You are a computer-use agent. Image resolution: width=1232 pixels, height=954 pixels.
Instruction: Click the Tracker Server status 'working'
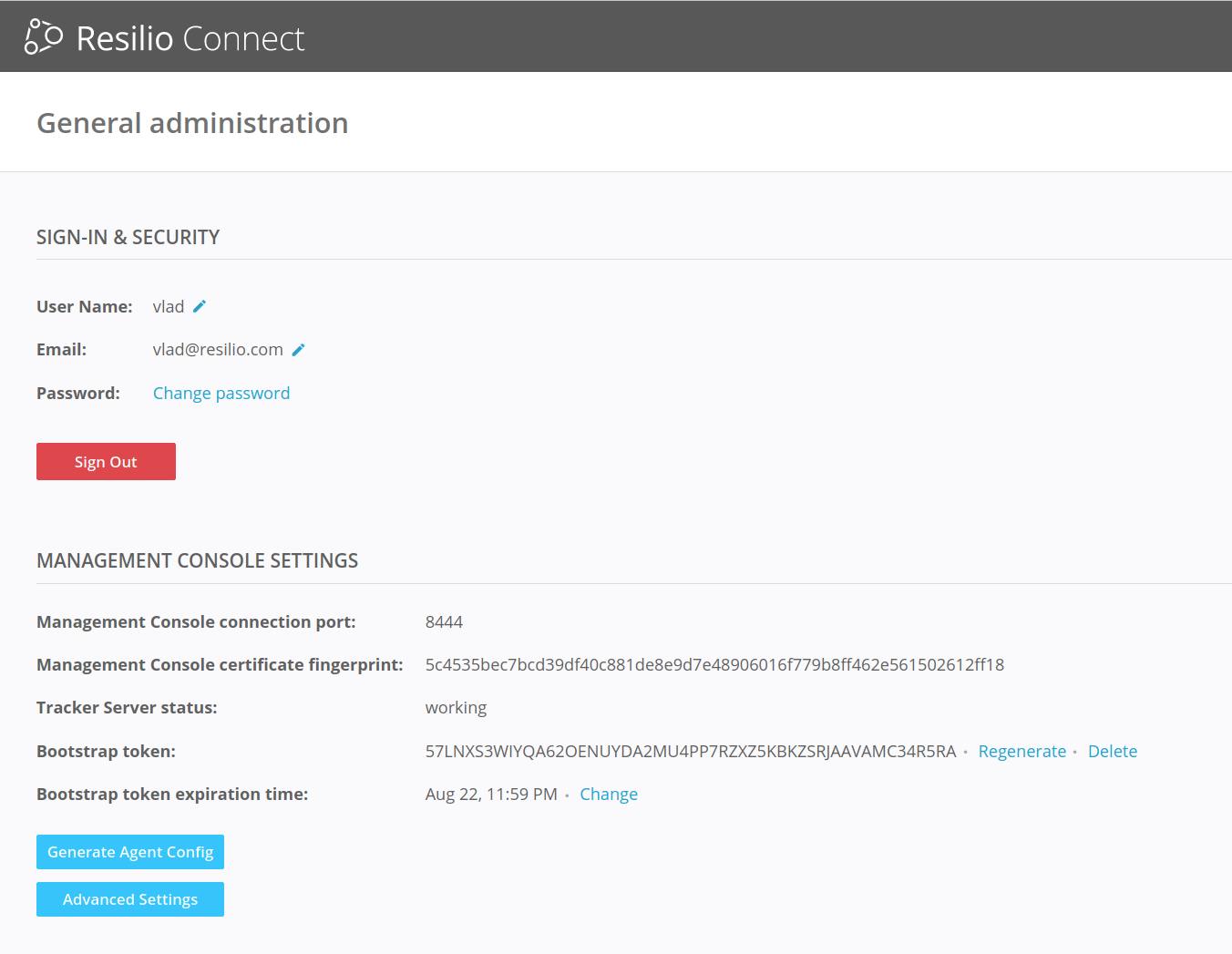456,708
